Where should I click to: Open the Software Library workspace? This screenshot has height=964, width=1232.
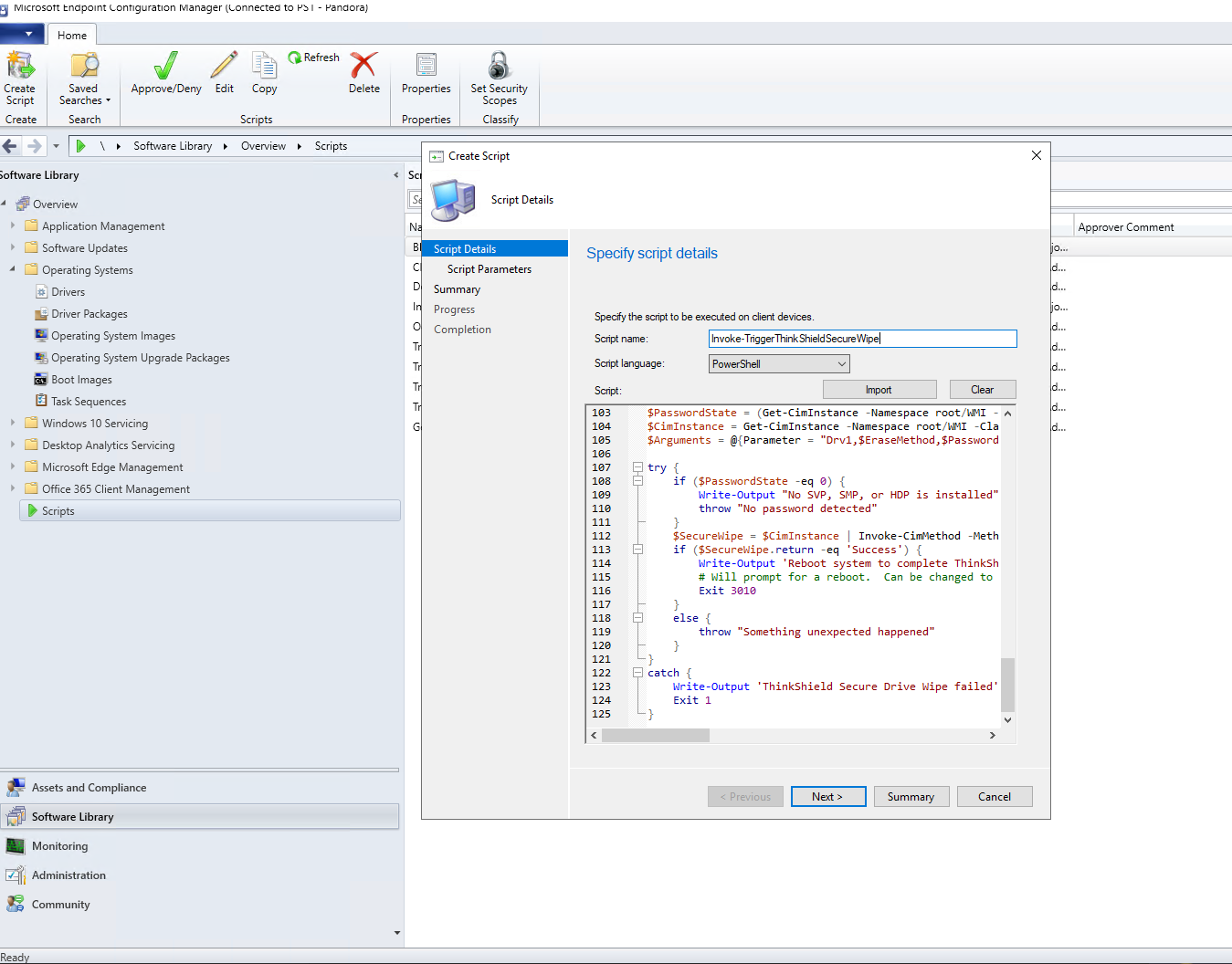[x=200, y=817]
